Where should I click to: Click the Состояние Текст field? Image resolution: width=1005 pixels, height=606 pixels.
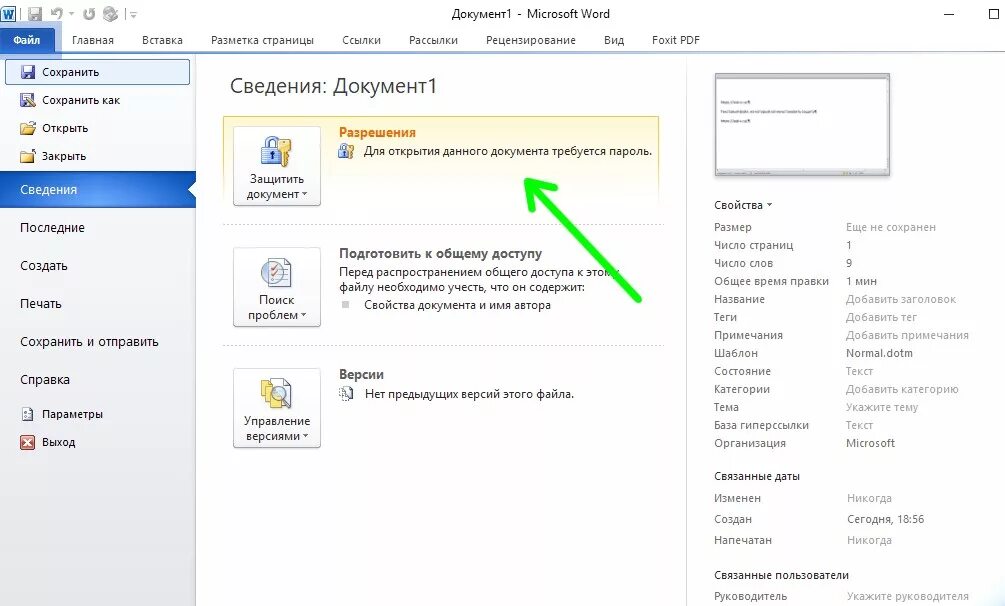859,371
